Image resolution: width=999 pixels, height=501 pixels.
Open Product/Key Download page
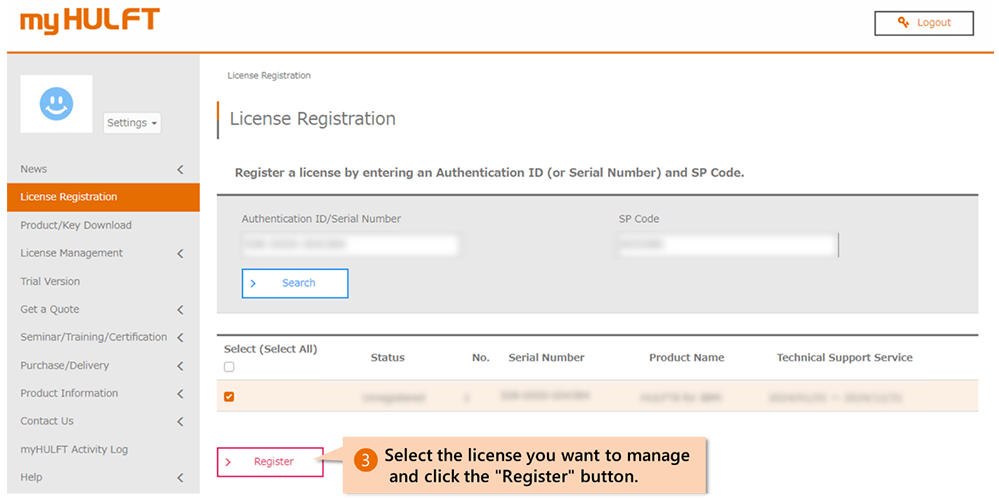click(76, 226)
